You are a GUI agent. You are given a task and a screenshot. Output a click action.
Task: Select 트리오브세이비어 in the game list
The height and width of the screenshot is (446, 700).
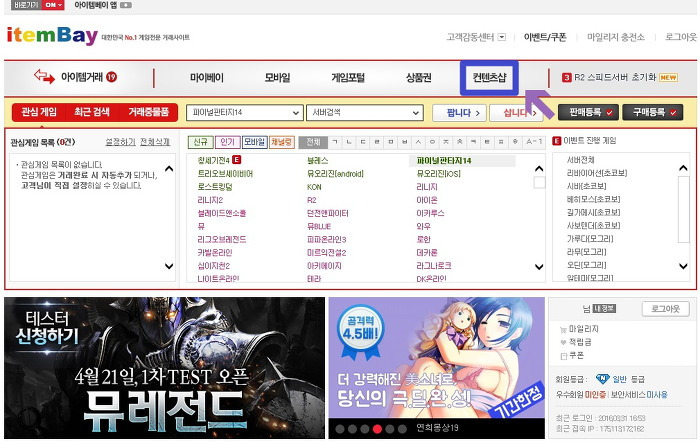(x=225, y=174)
